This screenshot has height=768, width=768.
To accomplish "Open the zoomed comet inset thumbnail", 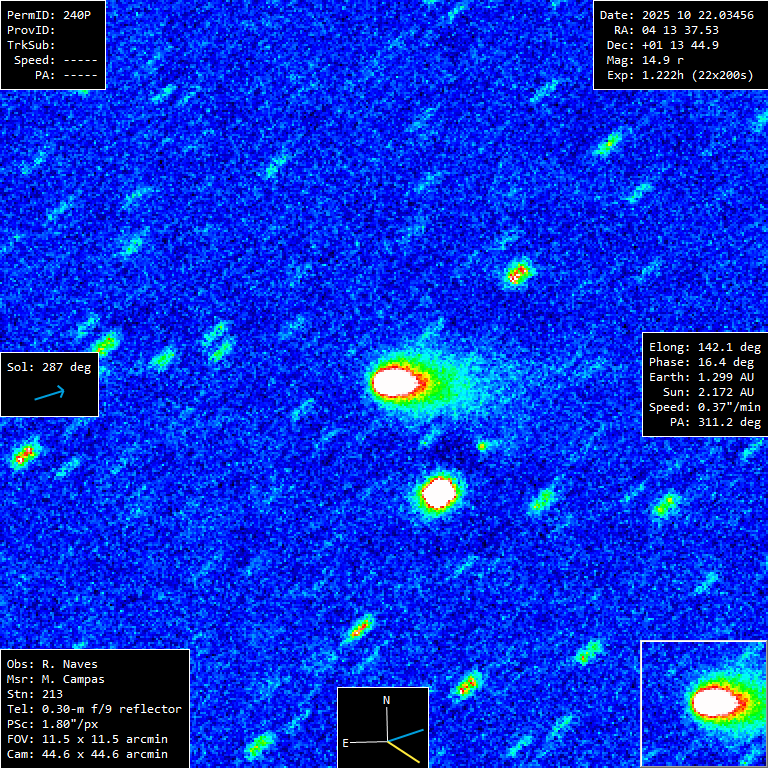I will pyautogui.click(x=704, y=703).
